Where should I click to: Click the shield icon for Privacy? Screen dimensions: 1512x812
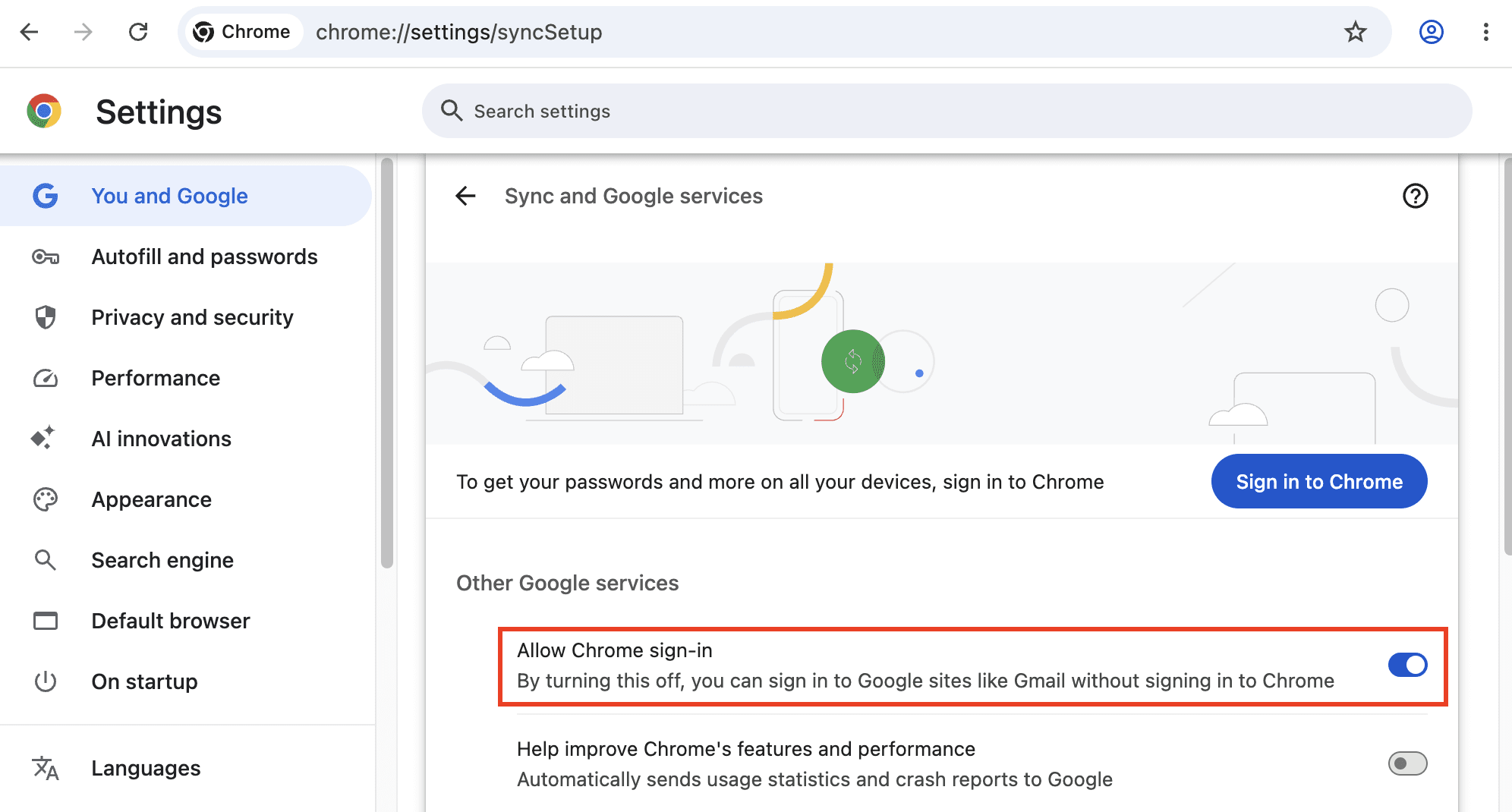coord(46,317)
